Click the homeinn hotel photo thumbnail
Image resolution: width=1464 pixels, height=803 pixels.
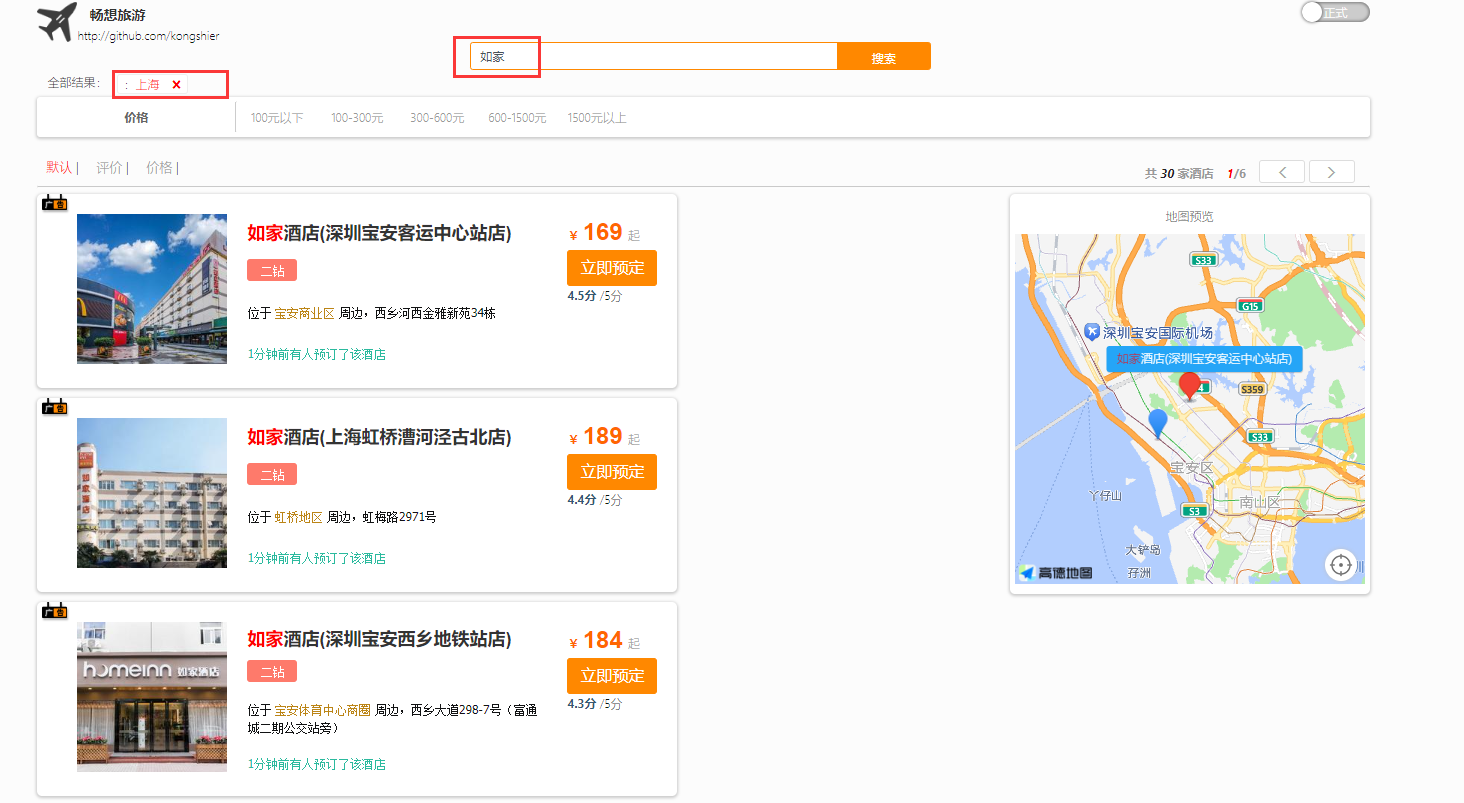point(151,697)
